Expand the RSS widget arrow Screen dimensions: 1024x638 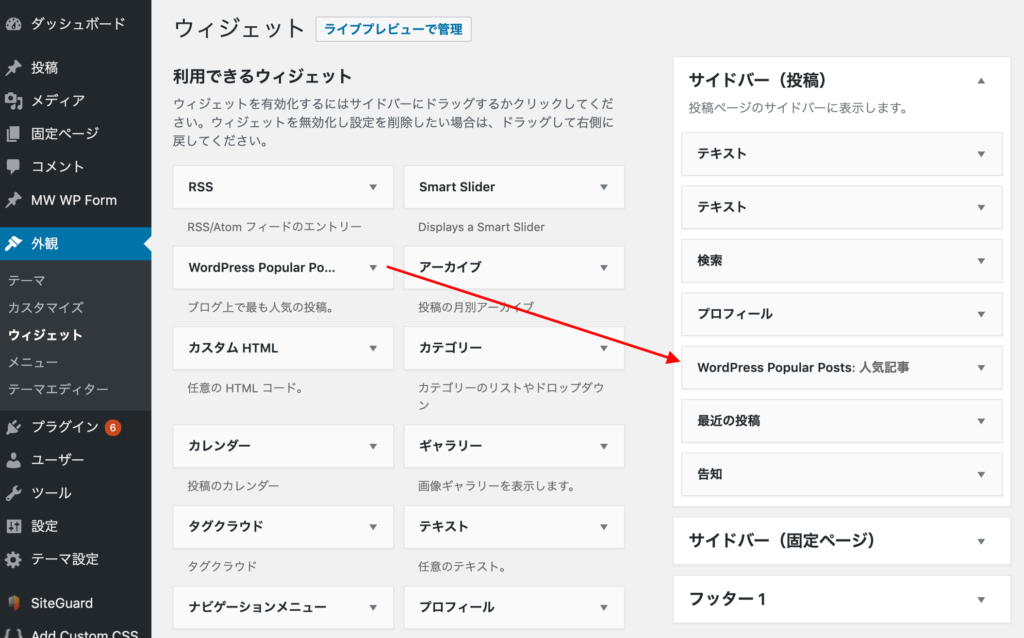click(x=373, y=187)
